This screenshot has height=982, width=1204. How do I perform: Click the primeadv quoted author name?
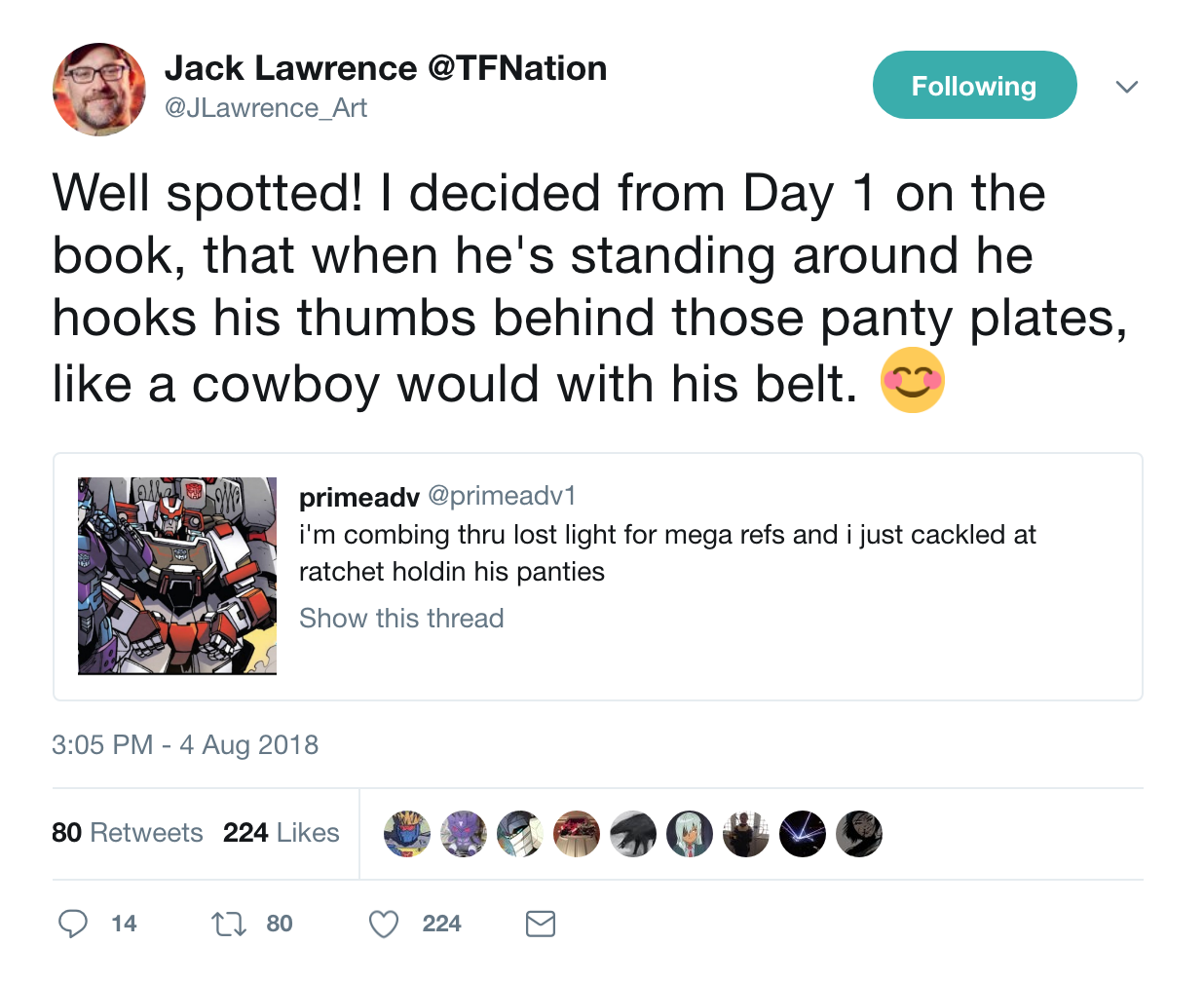pos(358,497)
